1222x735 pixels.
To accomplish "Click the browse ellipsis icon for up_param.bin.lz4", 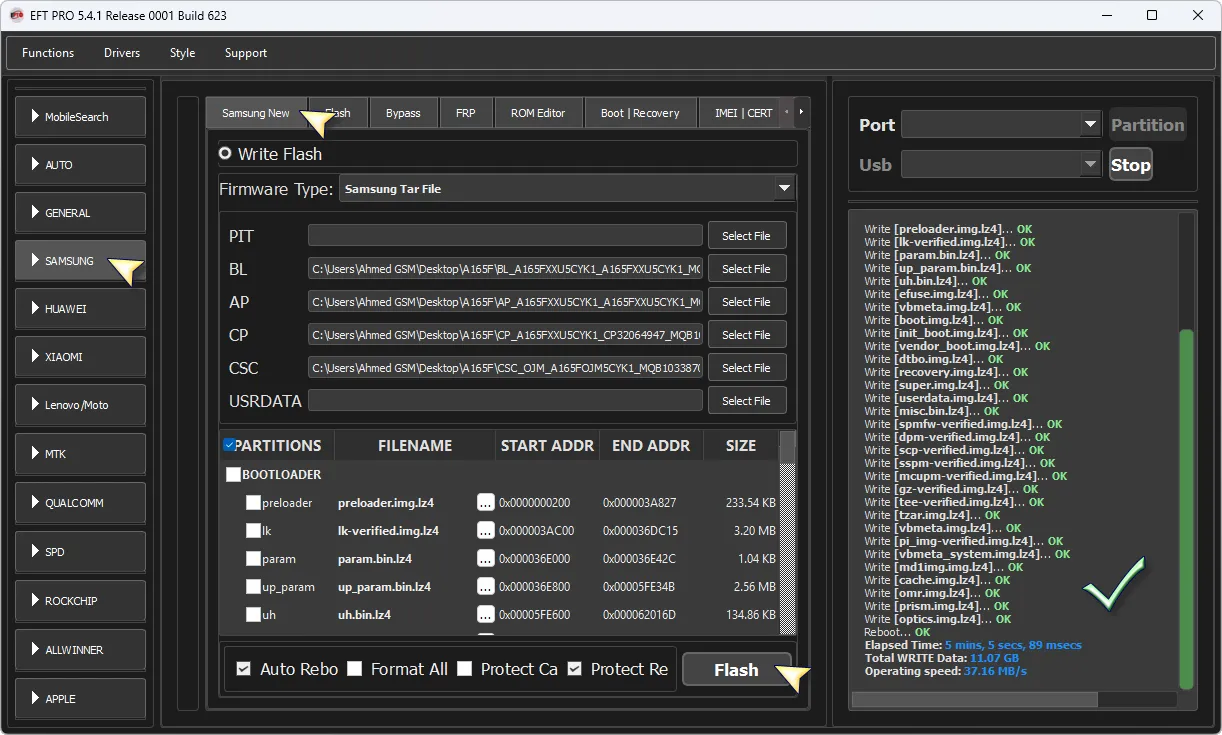I will click(x=486, y=586).
